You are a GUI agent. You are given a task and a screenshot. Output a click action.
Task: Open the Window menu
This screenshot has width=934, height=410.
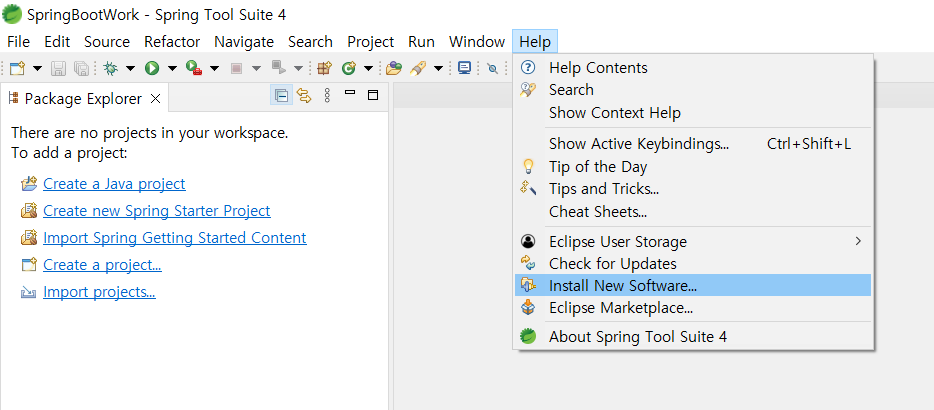(x=477, y=42)
